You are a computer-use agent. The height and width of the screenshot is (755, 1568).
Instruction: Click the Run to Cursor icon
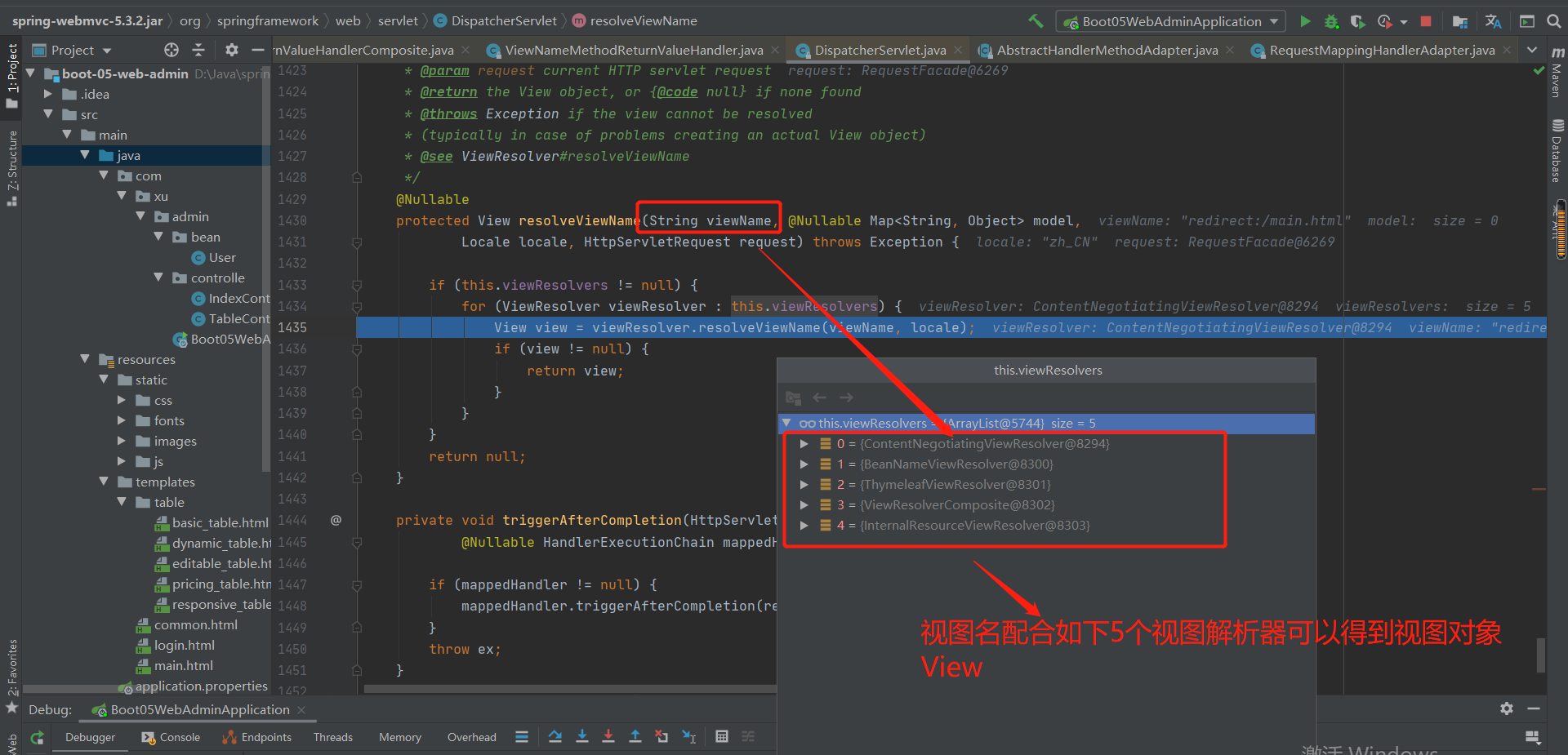click(x=689, y=737)
